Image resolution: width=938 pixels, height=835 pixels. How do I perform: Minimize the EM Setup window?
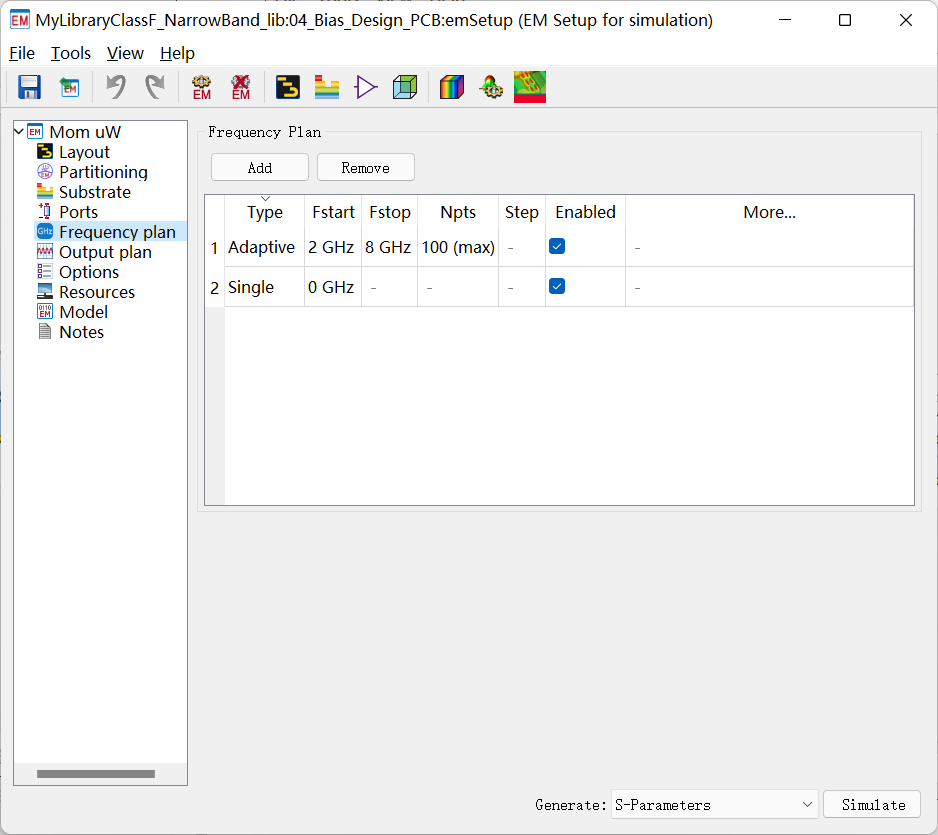pyautogui.click(x=785, y=20)
